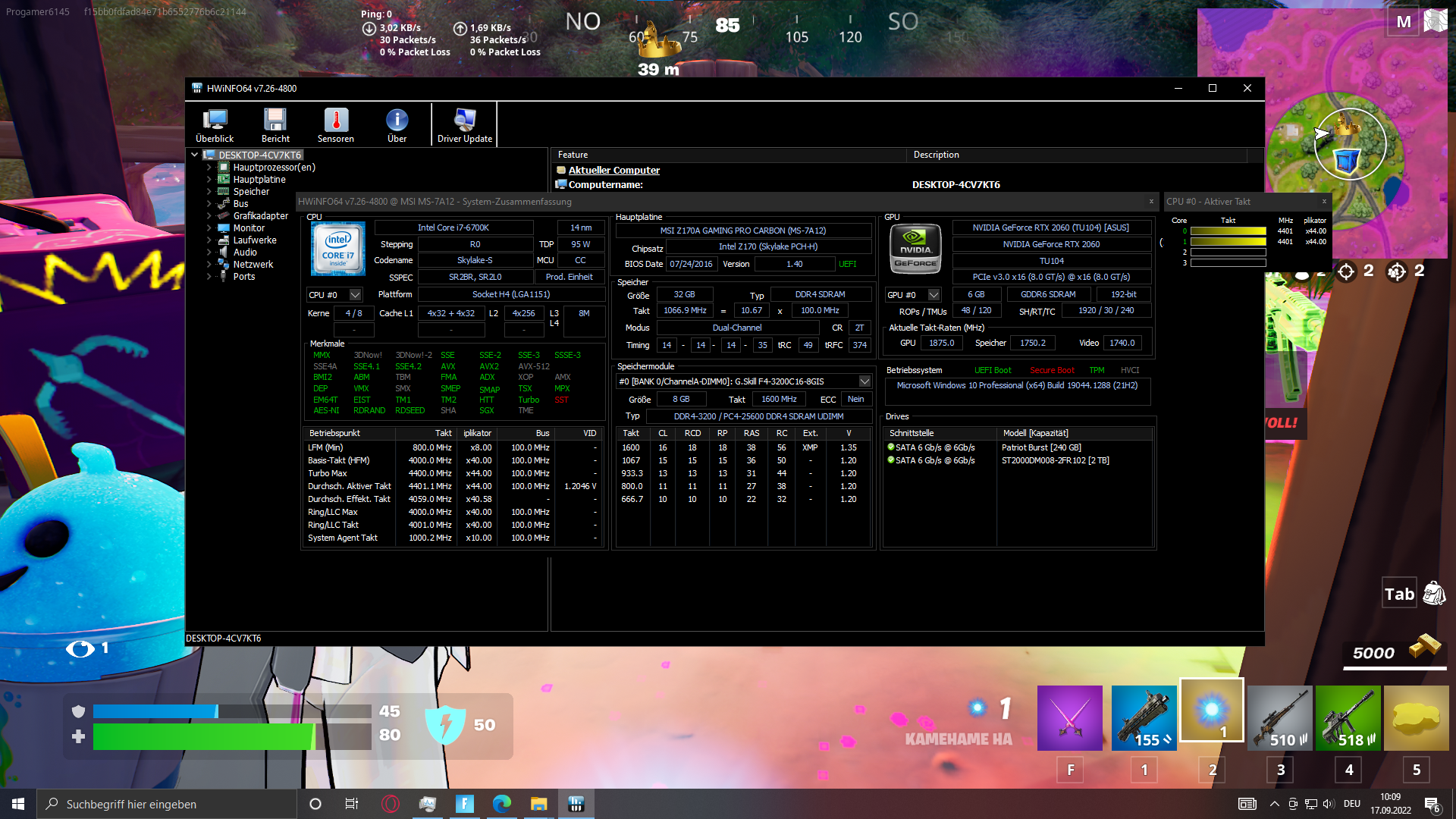Screen dimensions: 1456x819
Task: Click the gold bars icon
Action: pyautogui.click(x=1425, y=646)
